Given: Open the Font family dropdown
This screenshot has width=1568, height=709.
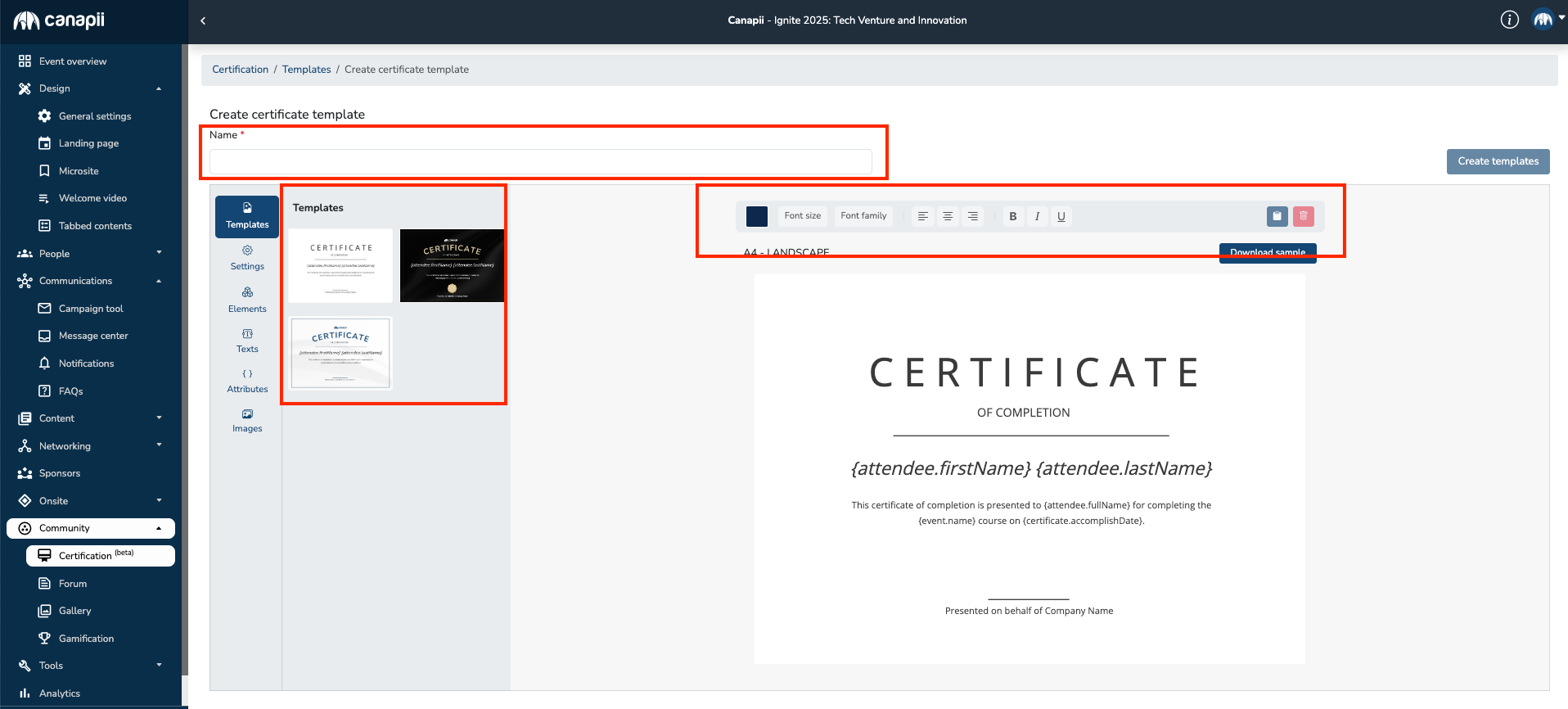Looking at the screenshot, I should point(863,216).
